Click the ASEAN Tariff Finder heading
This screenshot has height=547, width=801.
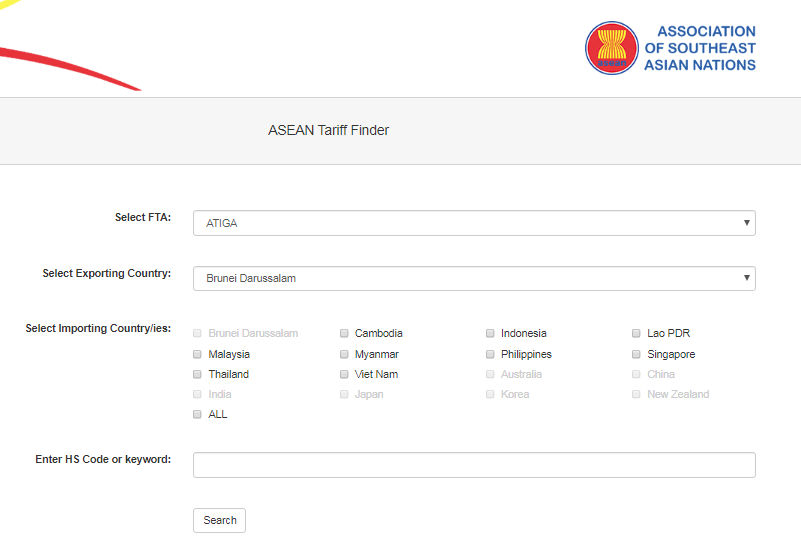tap(328, 130)
